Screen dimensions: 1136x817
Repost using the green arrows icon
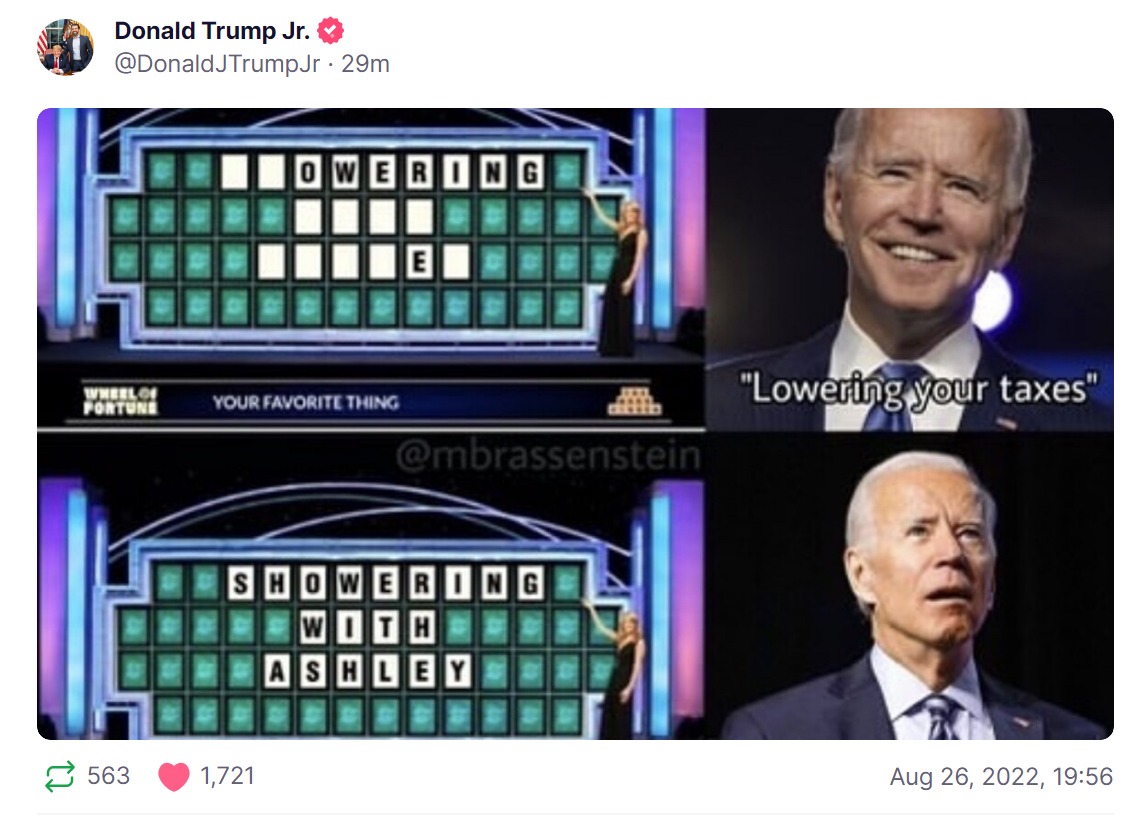click(x=59, y=776)
